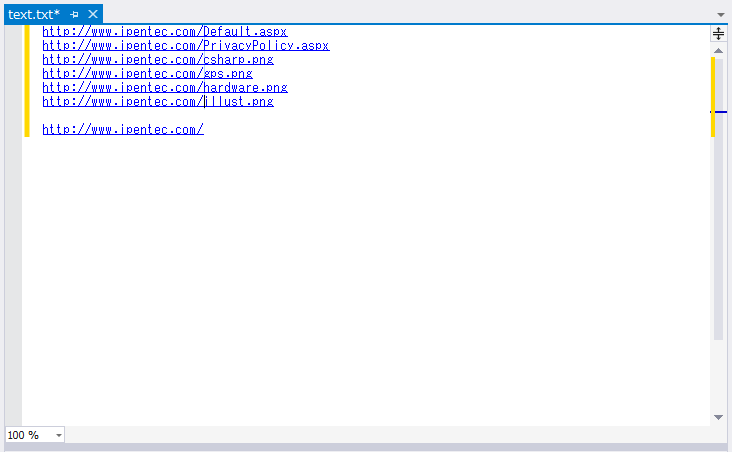Viewport: 732px width, 452px height.
Task: Open the bare http://www.ipentec.com/ link
Action: point(123,130)
